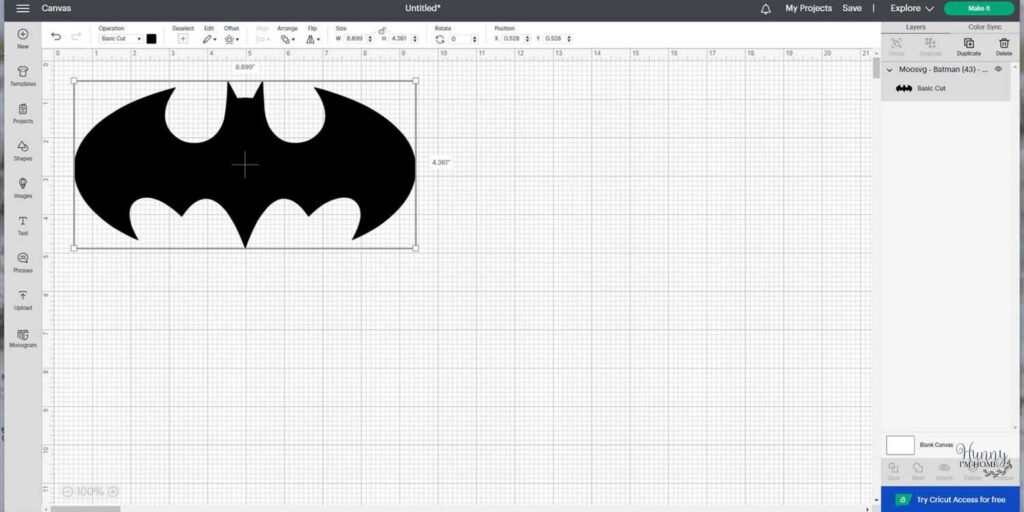Switch to the Layers tab

(x=916, y=27)
